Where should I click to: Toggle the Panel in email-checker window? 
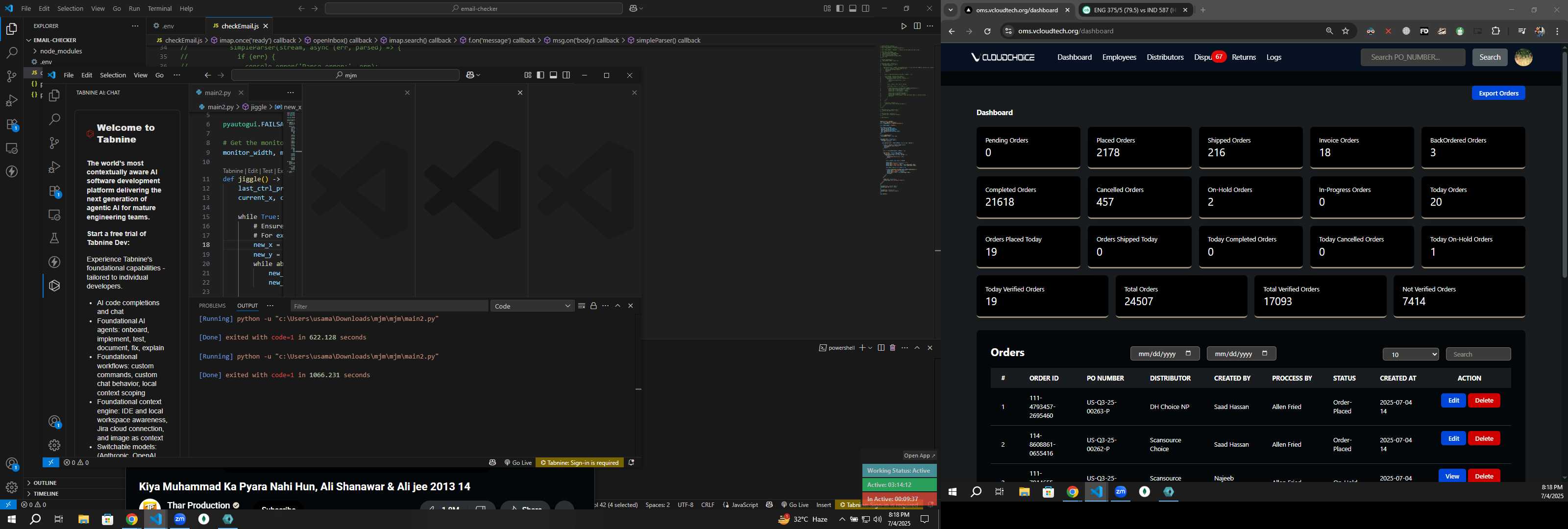(x=853, y=8)
